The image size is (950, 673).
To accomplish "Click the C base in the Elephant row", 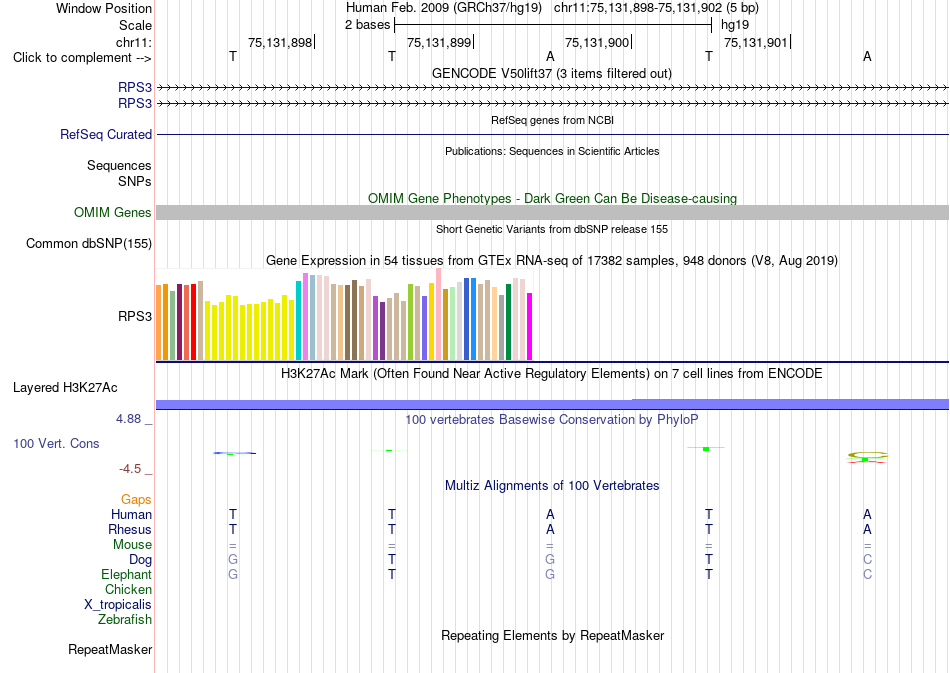I will click(867, 574).
